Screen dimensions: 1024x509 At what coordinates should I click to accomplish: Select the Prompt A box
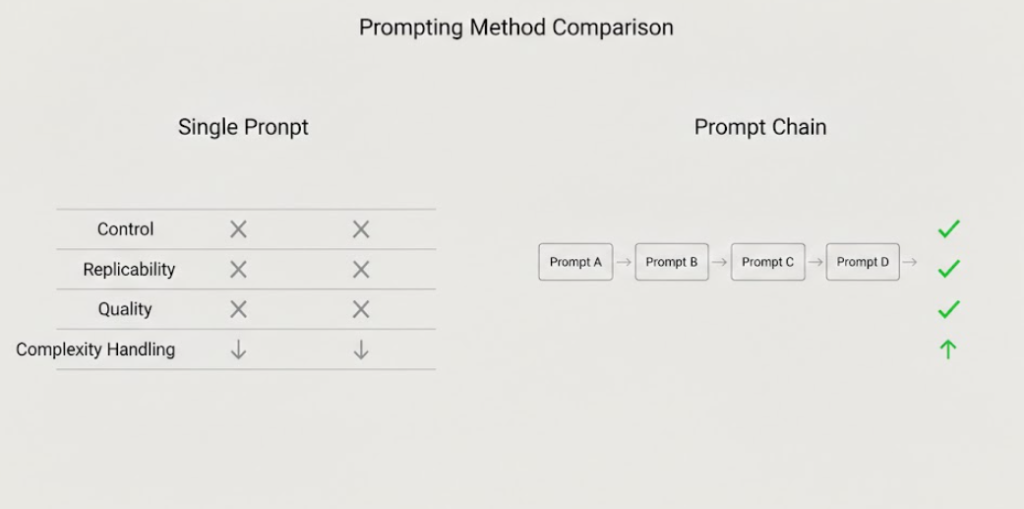(575, 262)
